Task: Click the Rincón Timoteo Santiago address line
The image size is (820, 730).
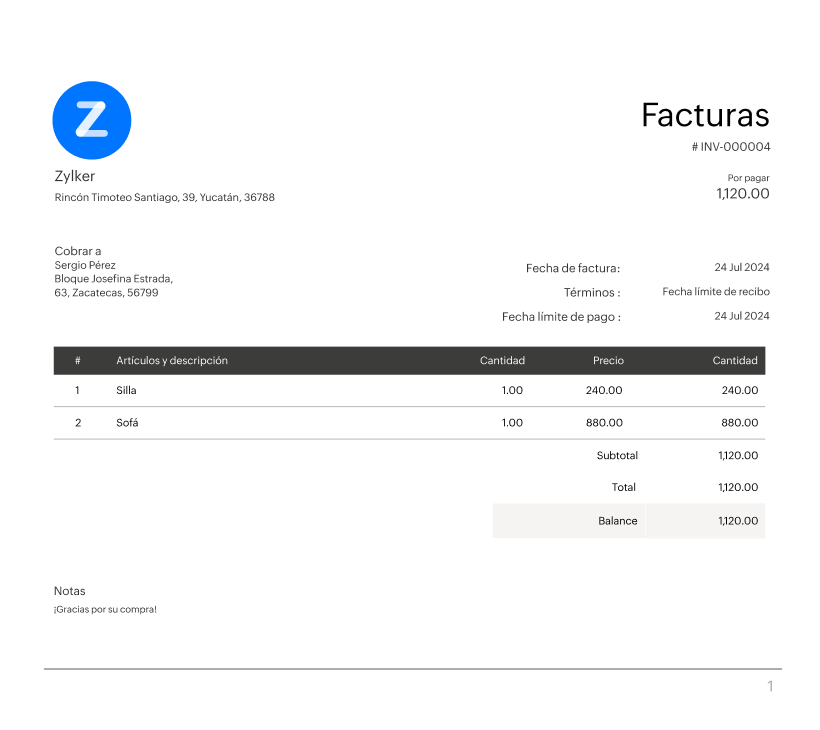Action: click(164, 198)
